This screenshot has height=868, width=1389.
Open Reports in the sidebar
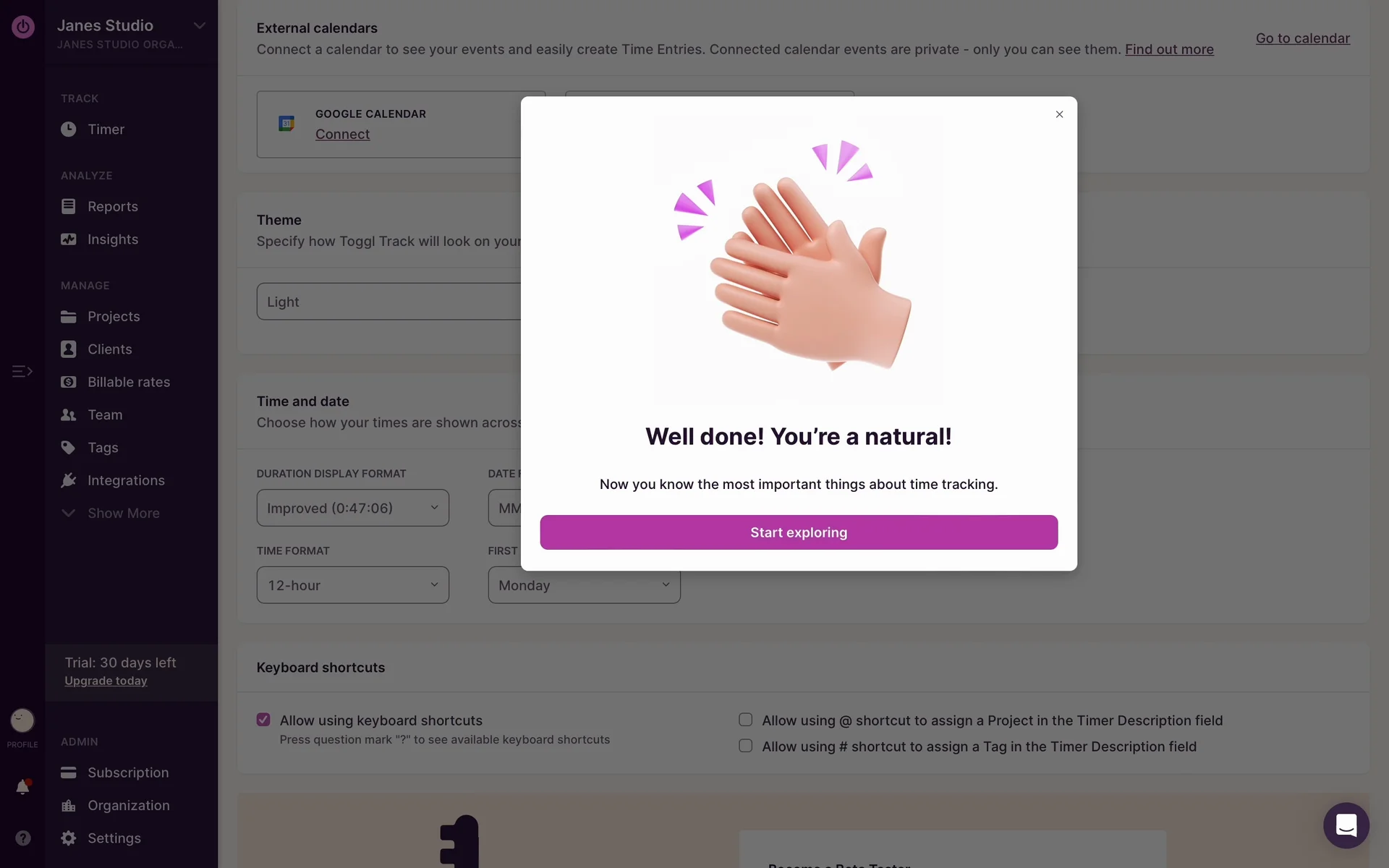(112, 207)
